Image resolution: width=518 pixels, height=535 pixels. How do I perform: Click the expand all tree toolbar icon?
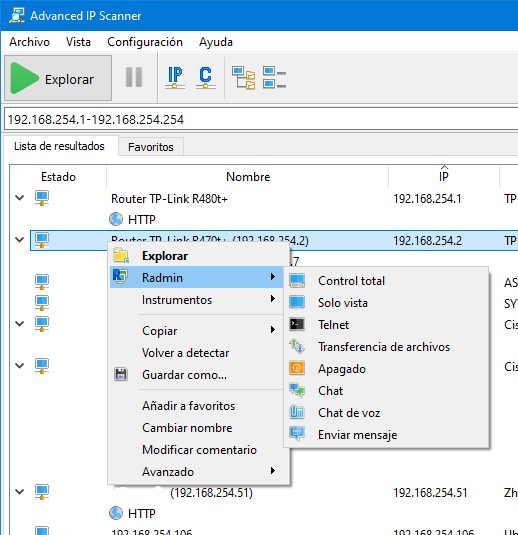[x=243, y=78]
